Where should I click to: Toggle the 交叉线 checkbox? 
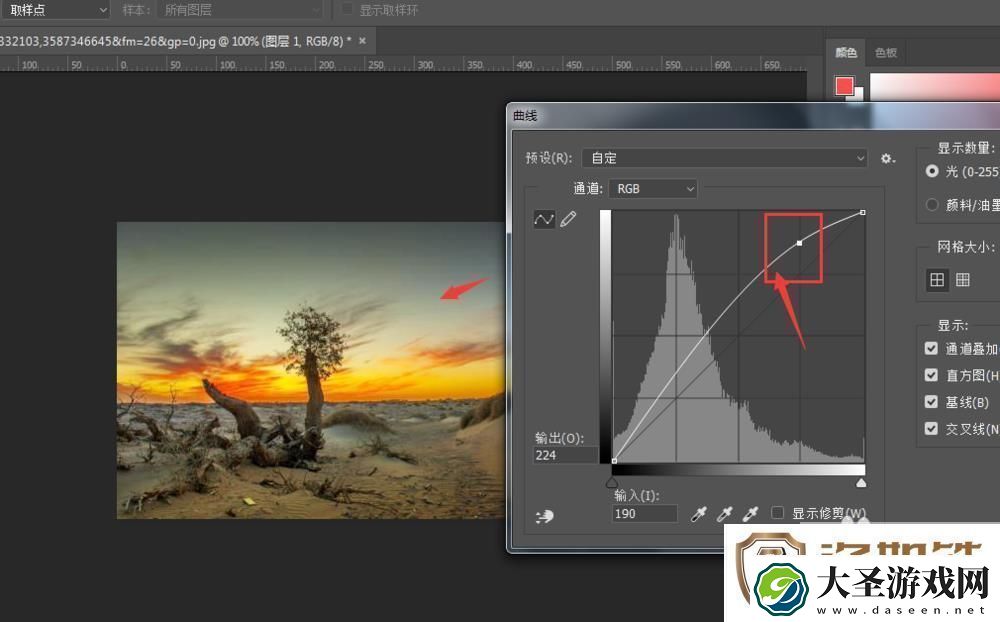coord(931,429)
